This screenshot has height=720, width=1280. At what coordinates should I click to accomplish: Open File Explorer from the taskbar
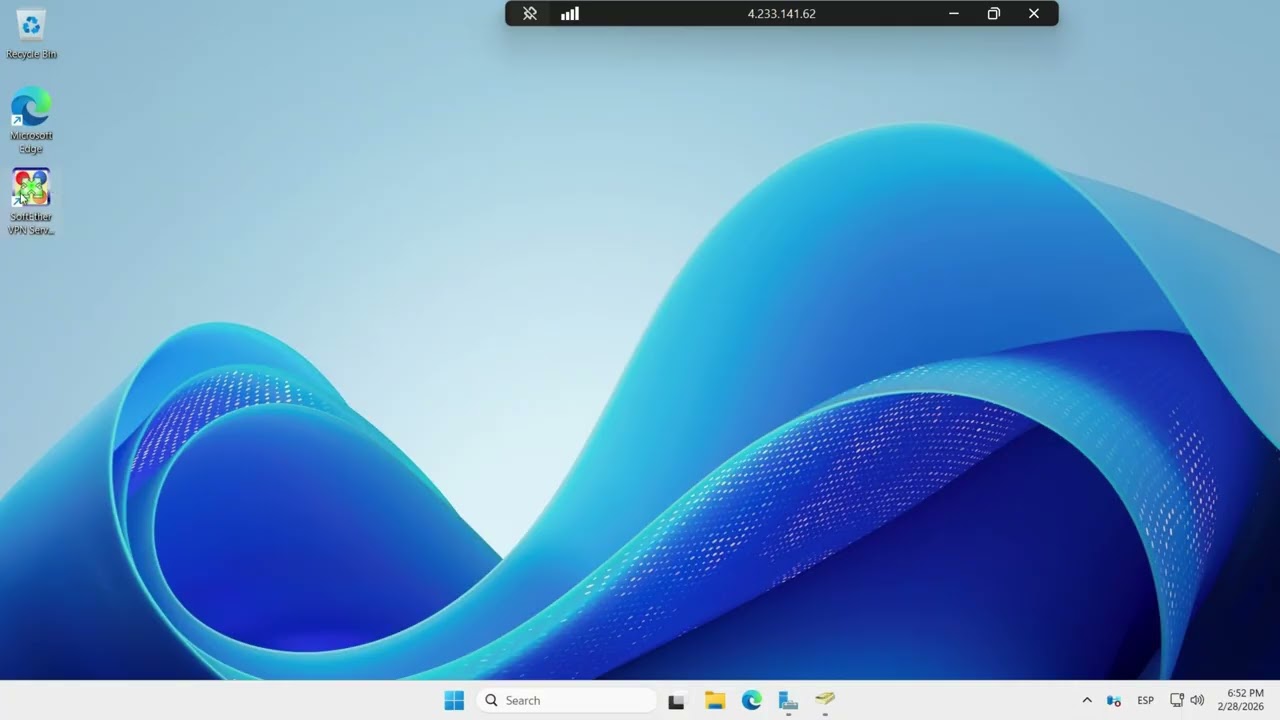click(714, 701)
